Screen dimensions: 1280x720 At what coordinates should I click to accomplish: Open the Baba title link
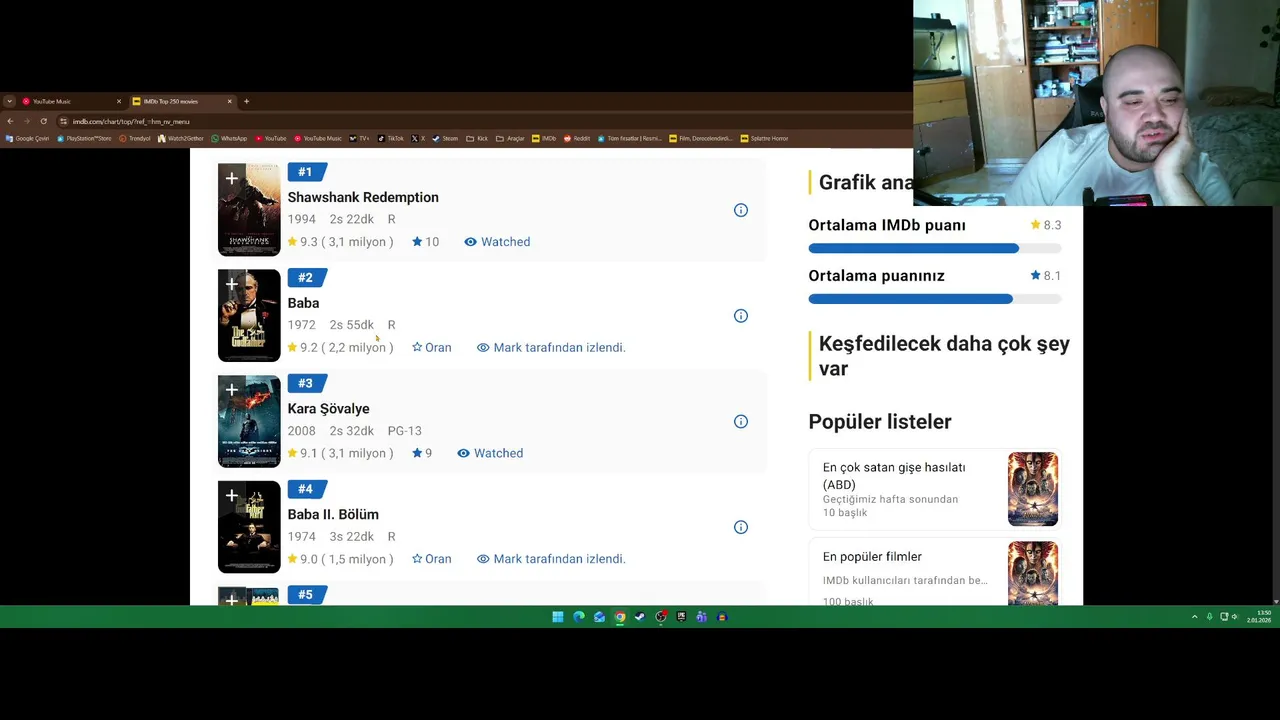point(303,303)
